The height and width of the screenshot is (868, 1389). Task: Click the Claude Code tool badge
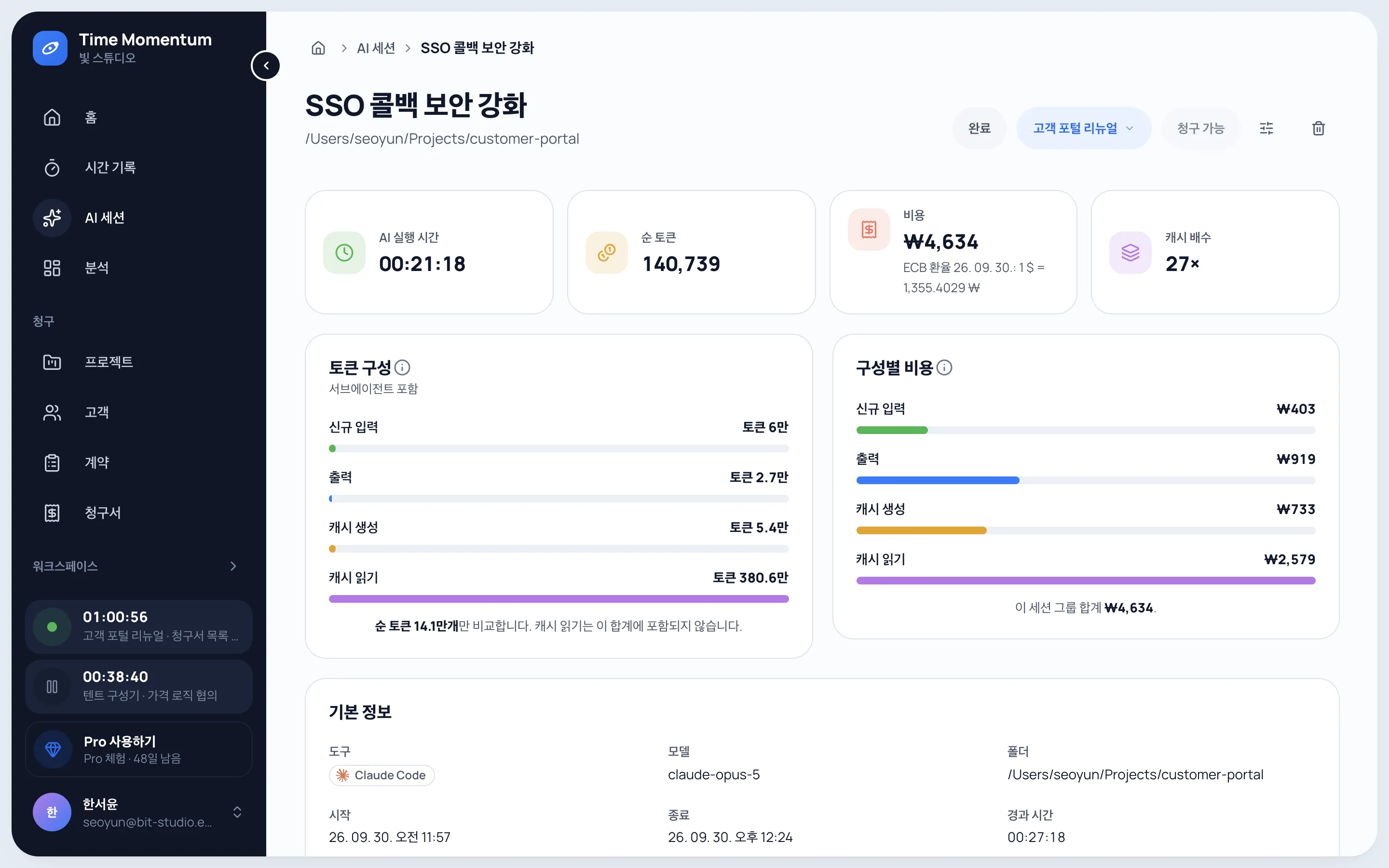click(x=381, y=775)
